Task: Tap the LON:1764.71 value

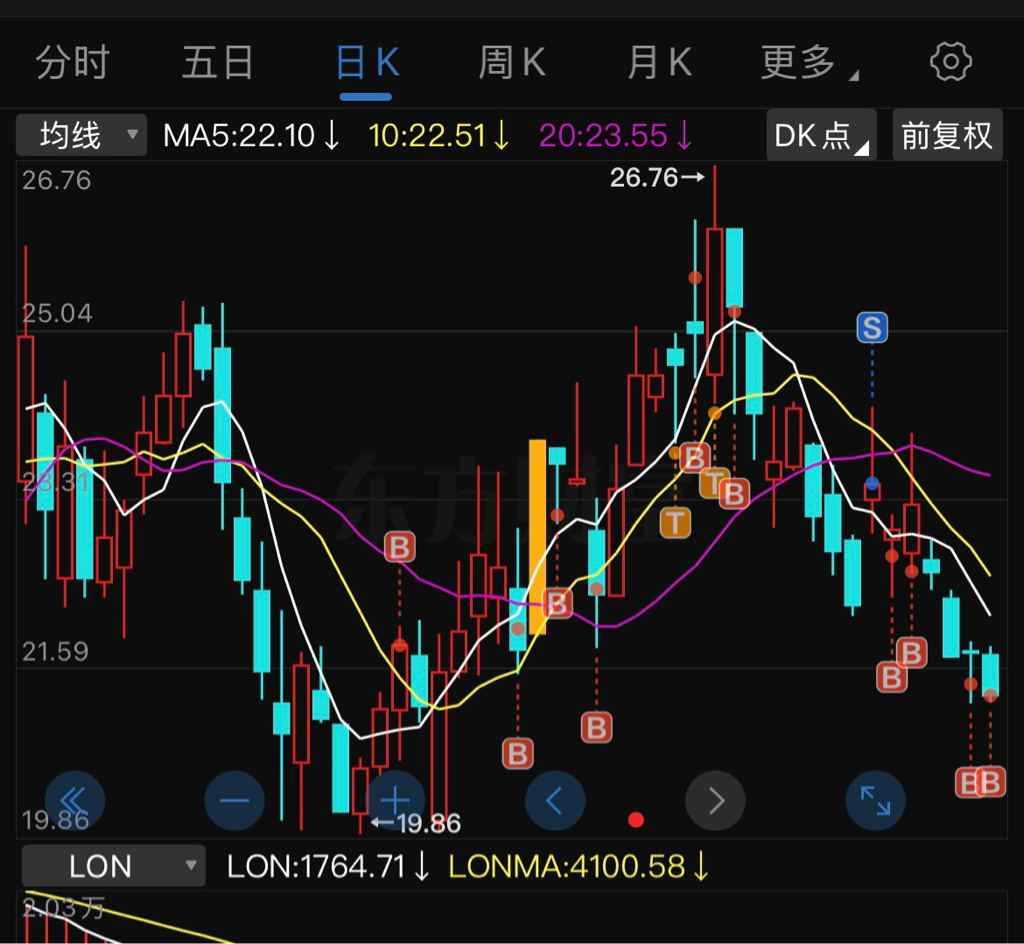Action: (x=328, y=867)
